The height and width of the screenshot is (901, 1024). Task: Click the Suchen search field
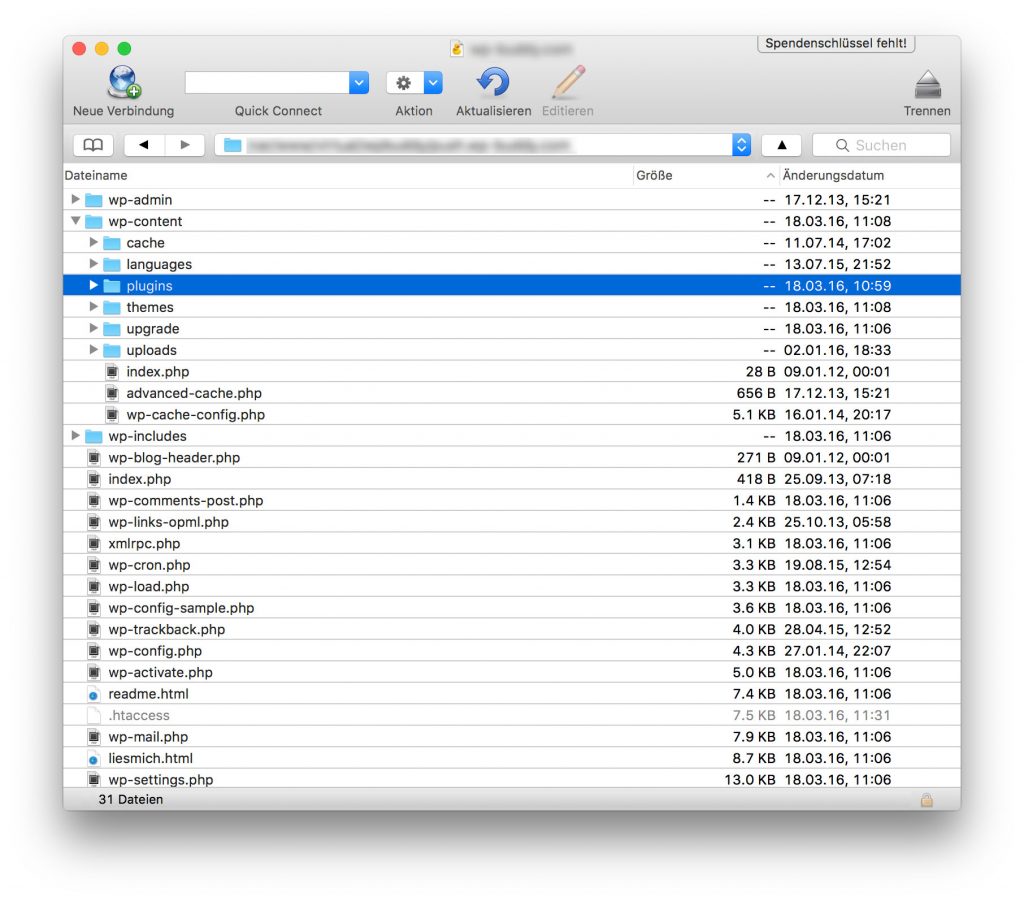[881, 145]
